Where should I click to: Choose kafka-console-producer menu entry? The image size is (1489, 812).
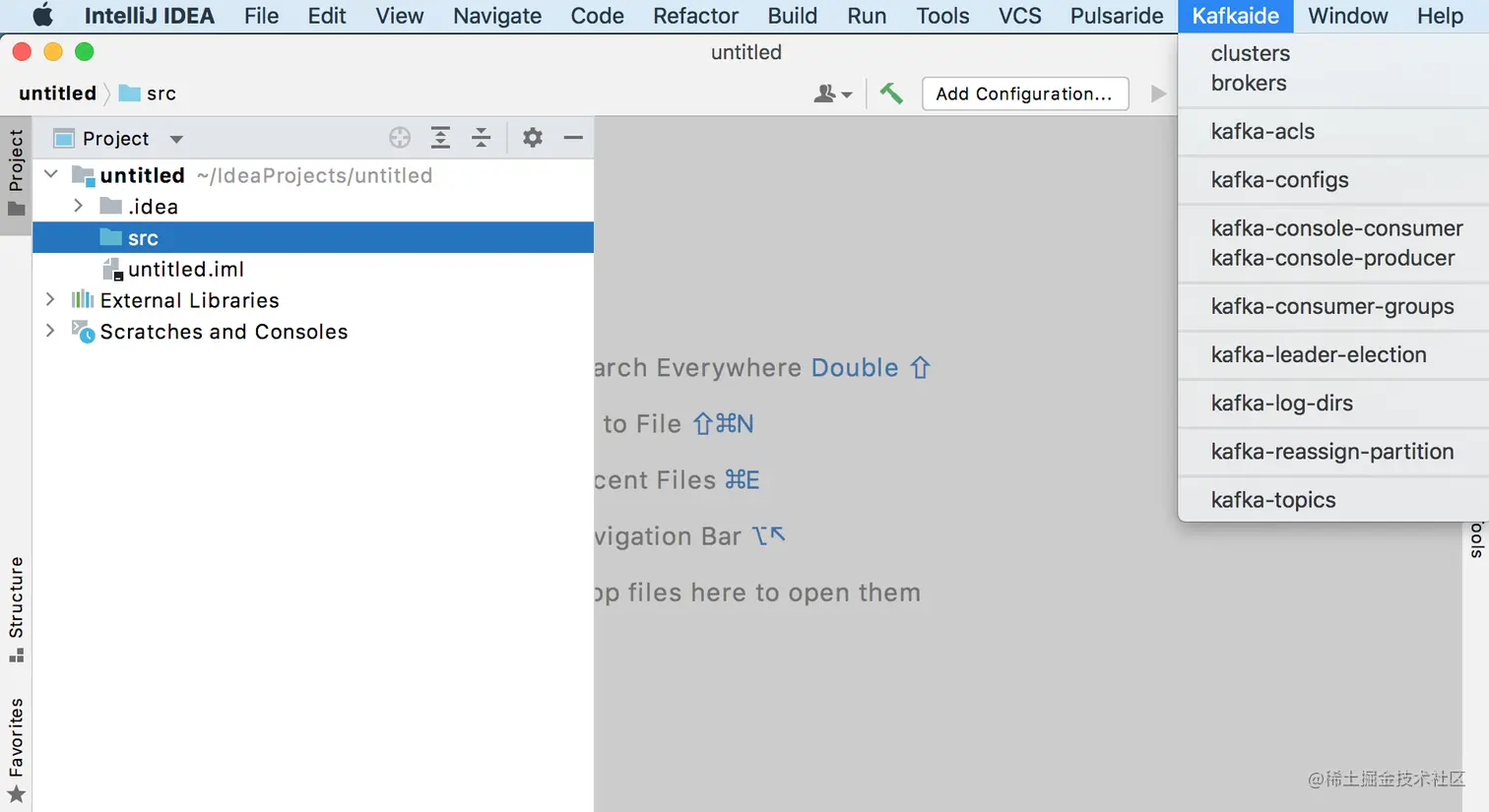[1333, 258]
